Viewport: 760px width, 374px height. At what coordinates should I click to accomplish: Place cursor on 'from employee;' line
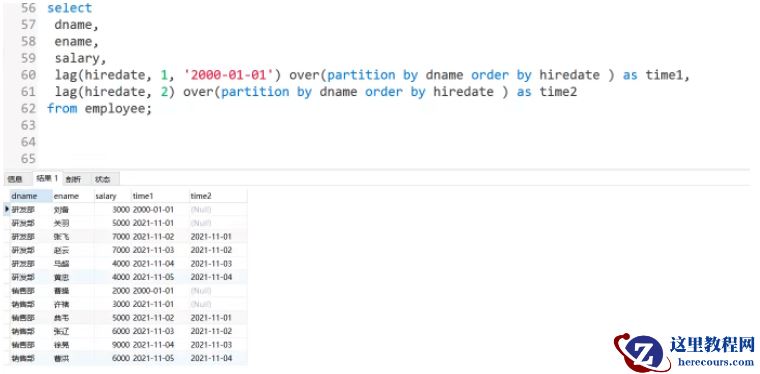point(99,109)
